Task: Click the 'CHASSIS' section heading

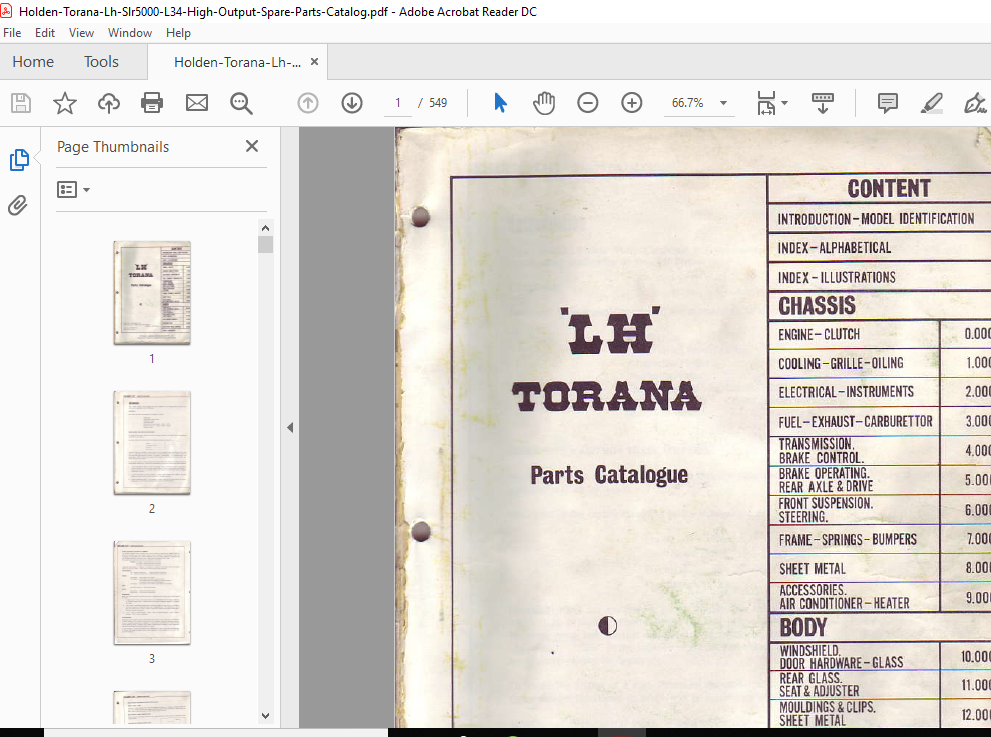Action: 817,306
